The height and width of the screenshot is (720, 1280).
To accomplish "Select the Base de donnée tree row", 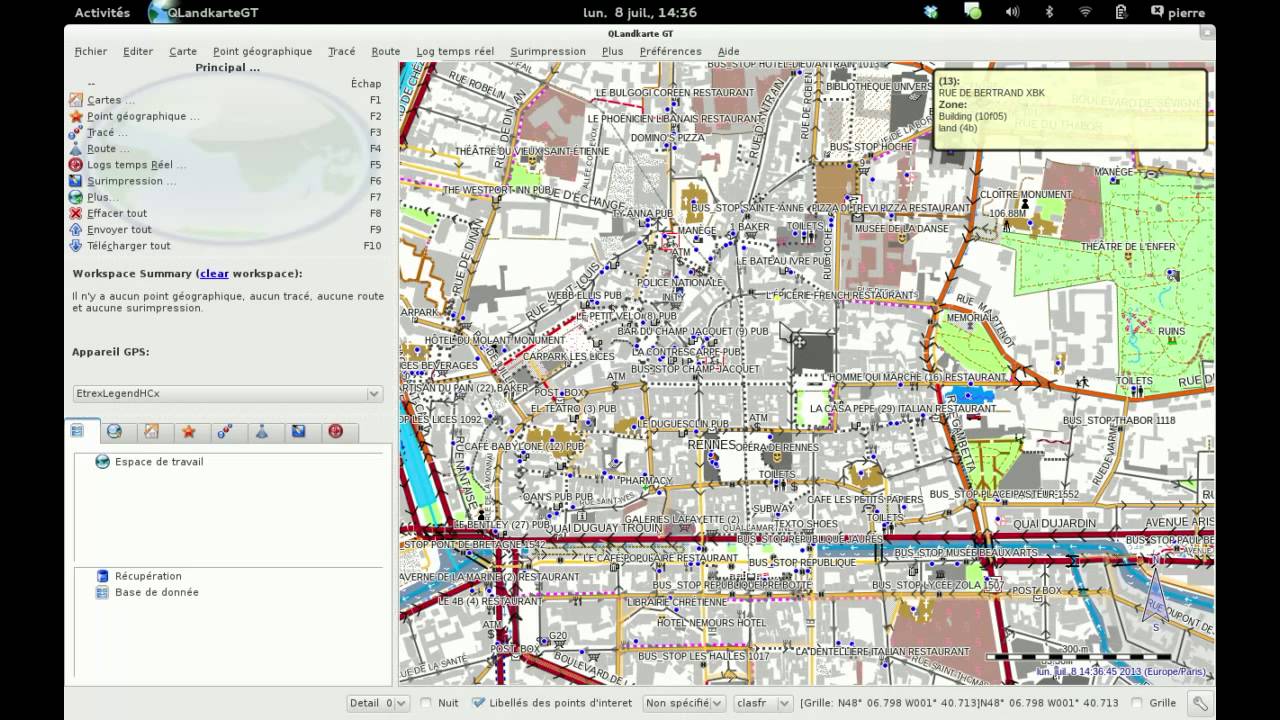I will pyautogui.click(x=228, y=592).
